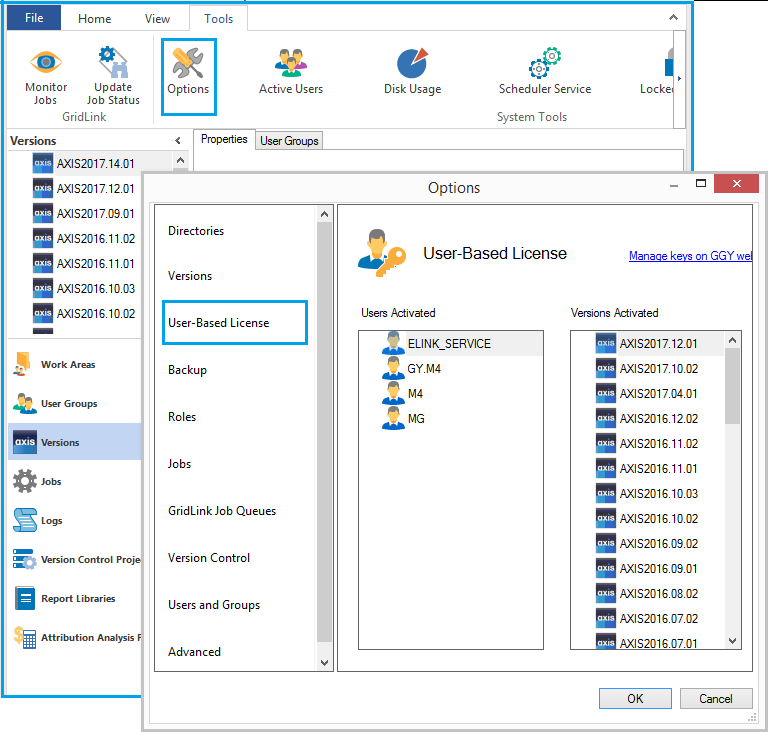The width and height of the screenshot is (768, 732).
Task: Click axis icon of activated AXIS2017.10.02
Action: (605, 368)
